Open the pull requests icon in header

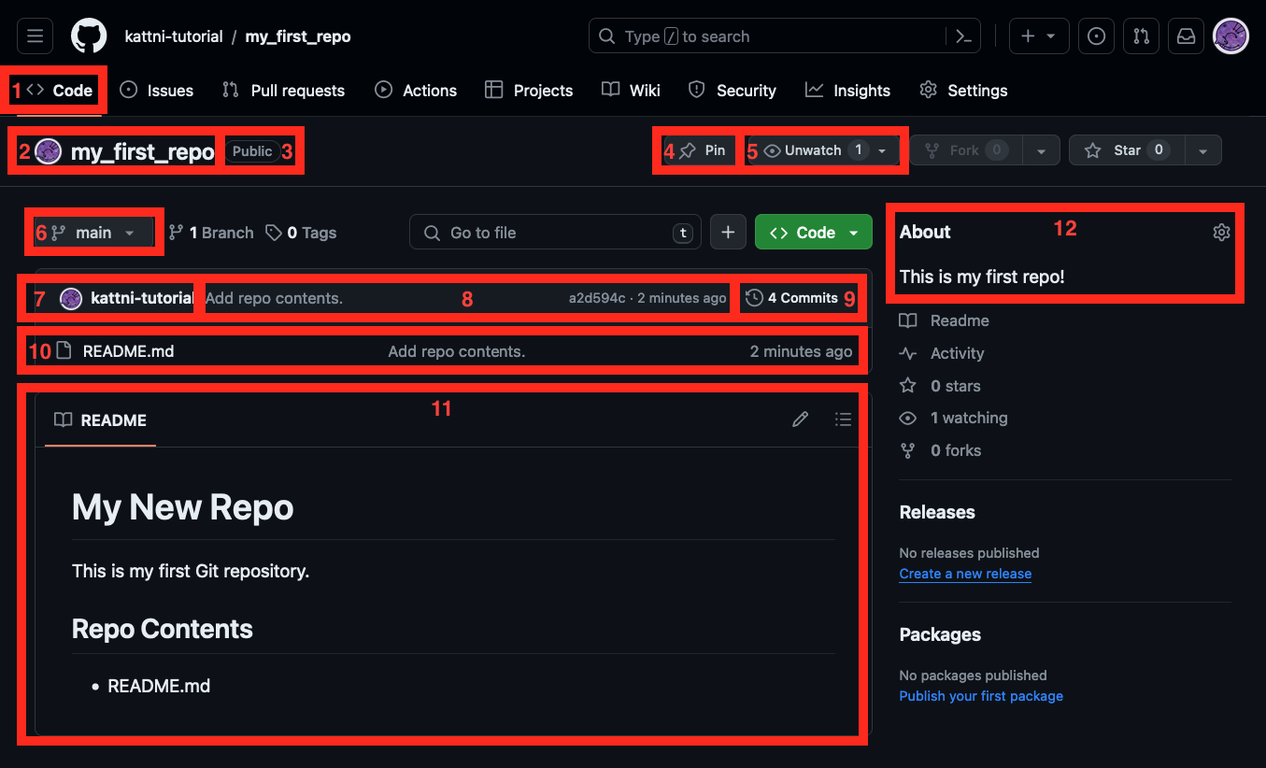point(1141,37)
